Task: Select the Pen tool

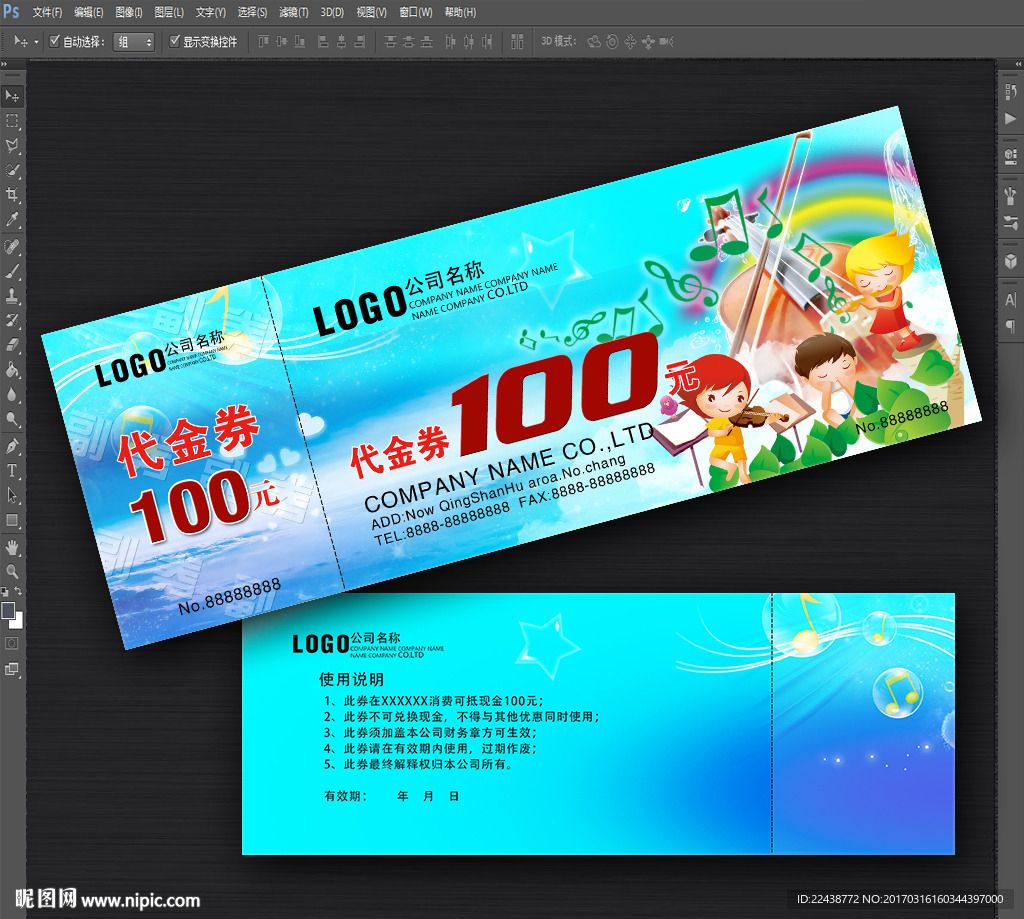Action: click(12, 446)
